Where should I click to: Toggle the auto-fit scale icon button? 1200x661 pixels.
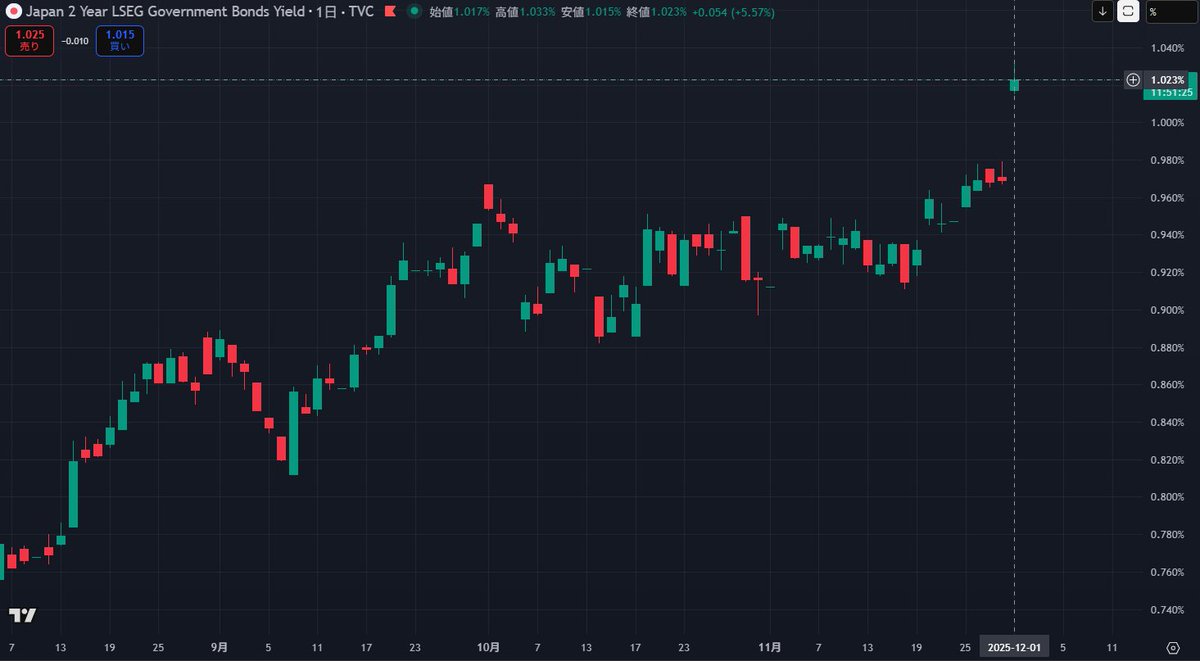pos(1128,11)
